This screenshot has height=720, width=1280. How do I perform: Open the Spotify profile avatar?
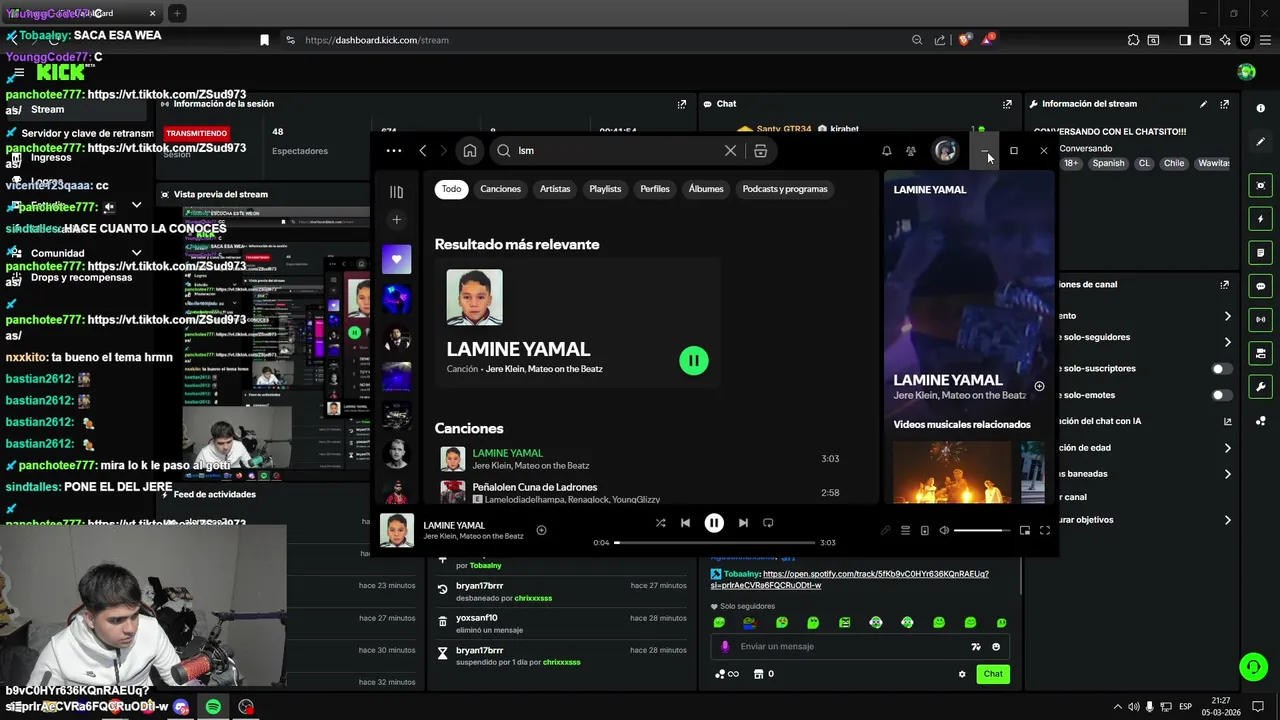click(945, 151)
